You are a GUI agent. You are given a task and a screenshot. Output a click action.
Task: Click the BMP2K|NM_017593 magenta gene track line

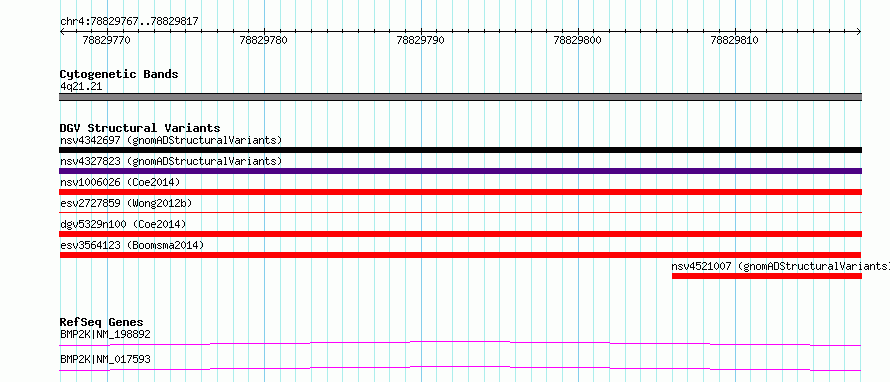click(460, 368)
